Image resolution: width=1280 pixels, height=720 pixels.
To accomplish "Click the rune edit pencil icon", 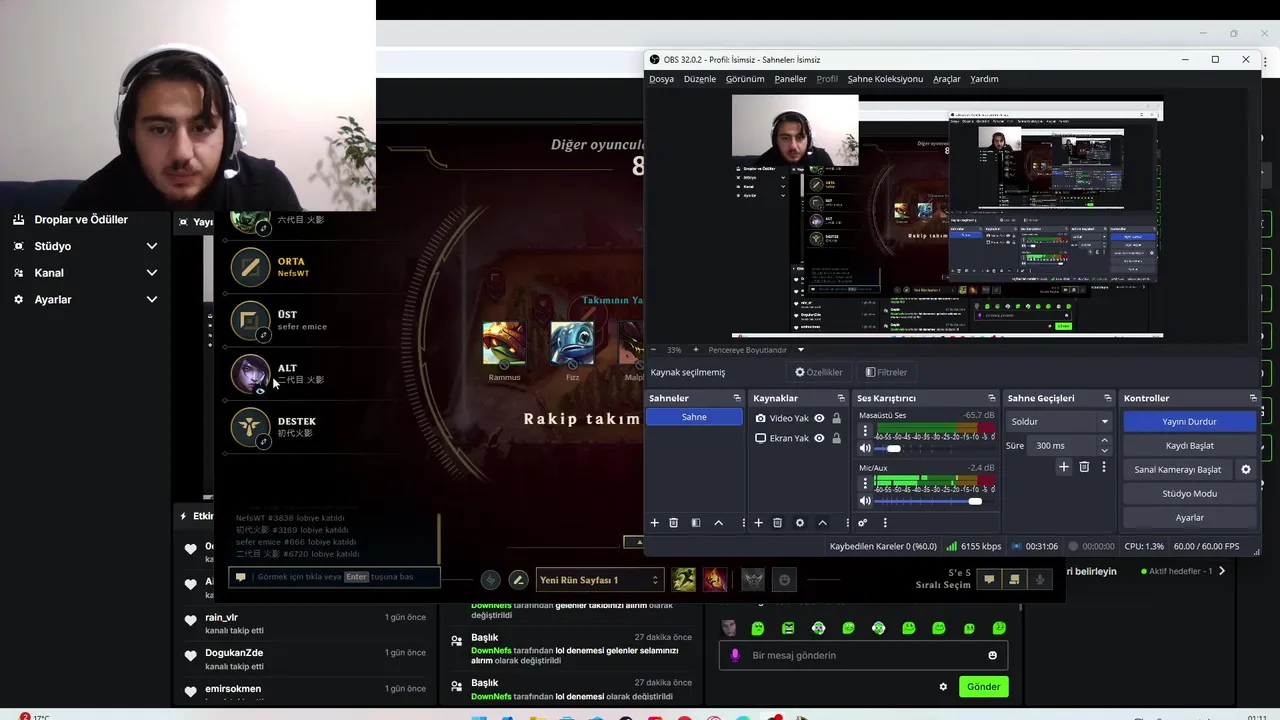I will [x=518, y=580].
